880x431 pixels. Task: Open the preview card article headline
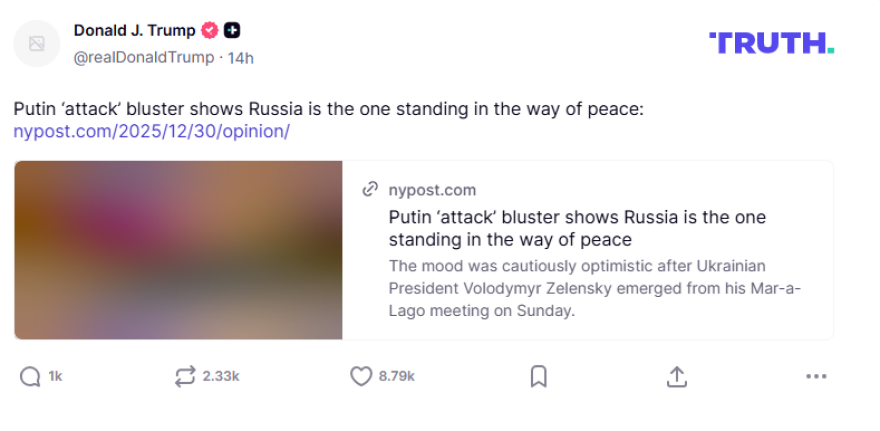[577, 228]
